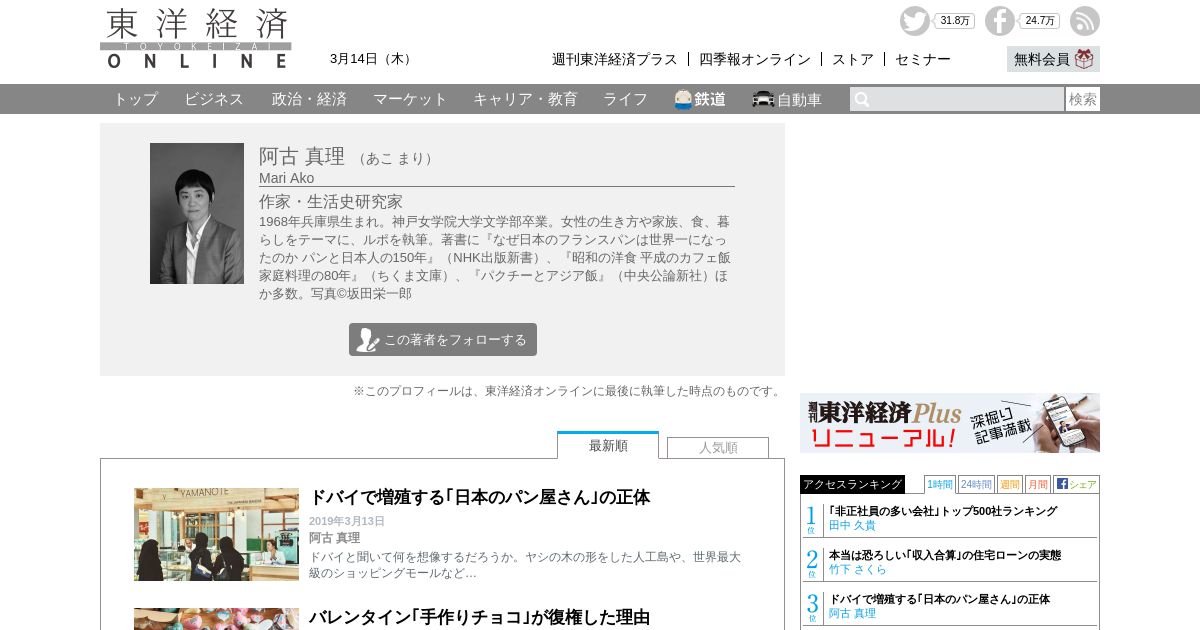
Task: Open the 政治・経済 menu section
Action: point(309,99)
